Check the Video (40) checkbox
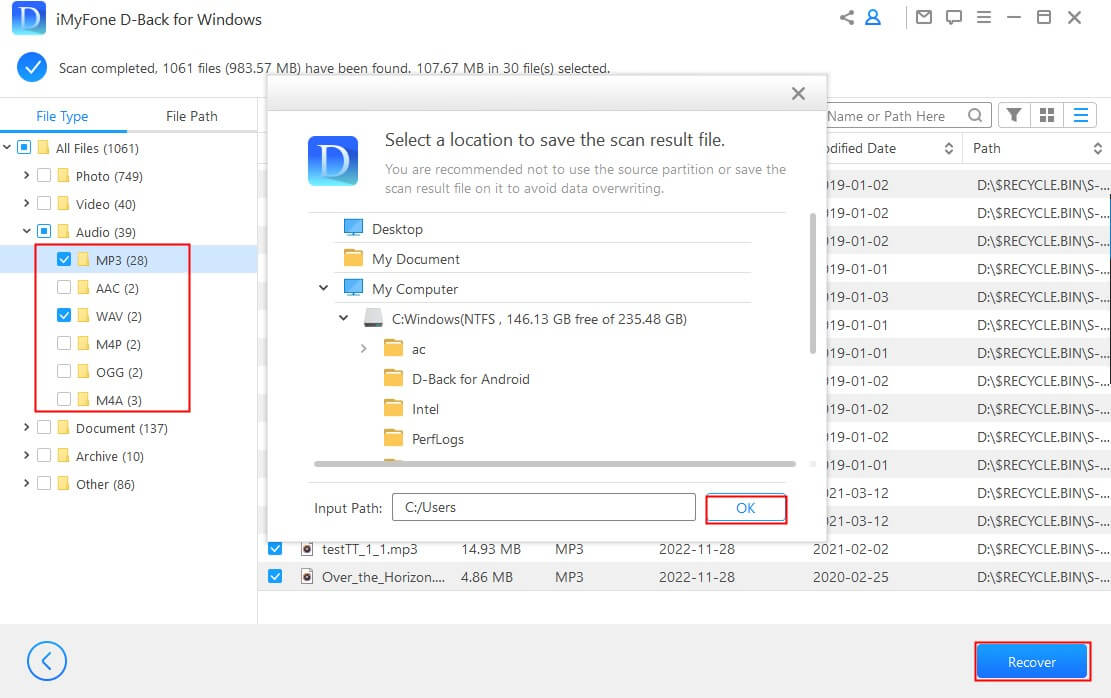1111x698 pixels. point(44,203)
